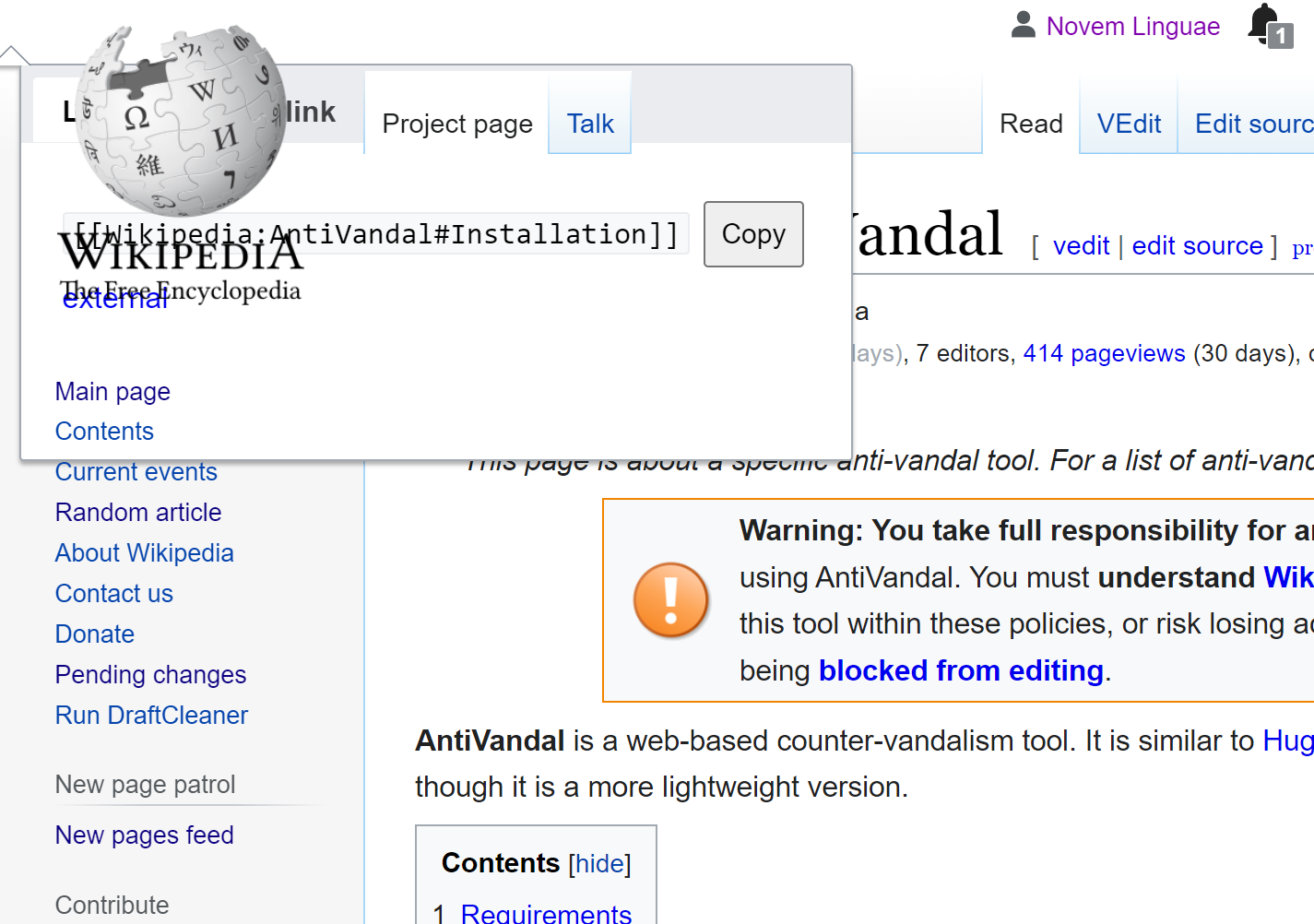Click the vedit section link beside the title

click(1081, 246)
